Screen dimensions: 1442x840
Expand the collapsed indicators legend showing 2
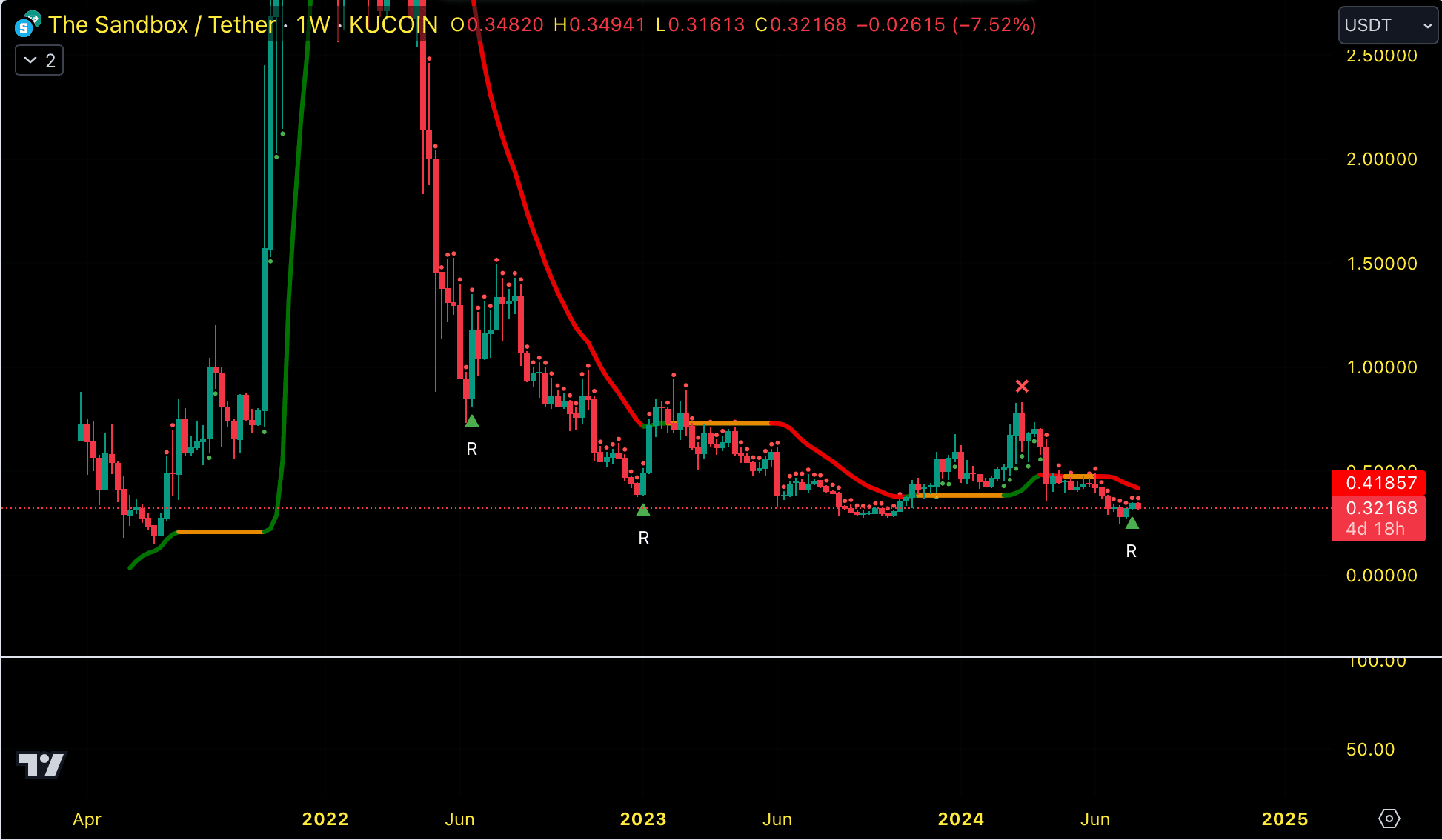click(39, 61)
